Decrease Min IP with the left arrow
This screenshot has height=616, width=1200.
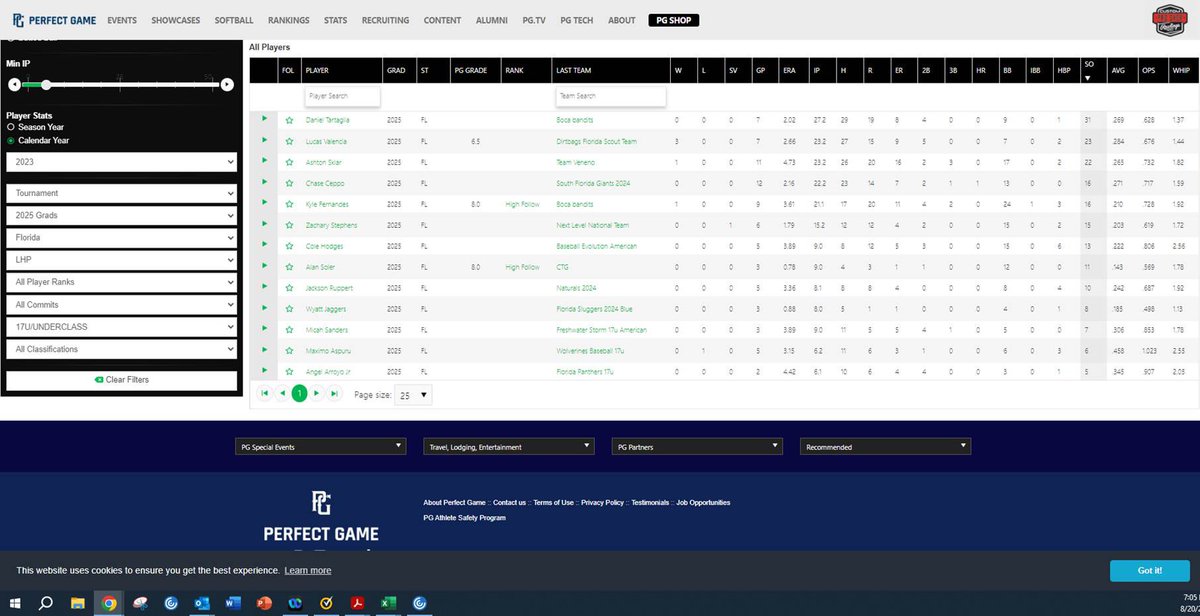13,84
